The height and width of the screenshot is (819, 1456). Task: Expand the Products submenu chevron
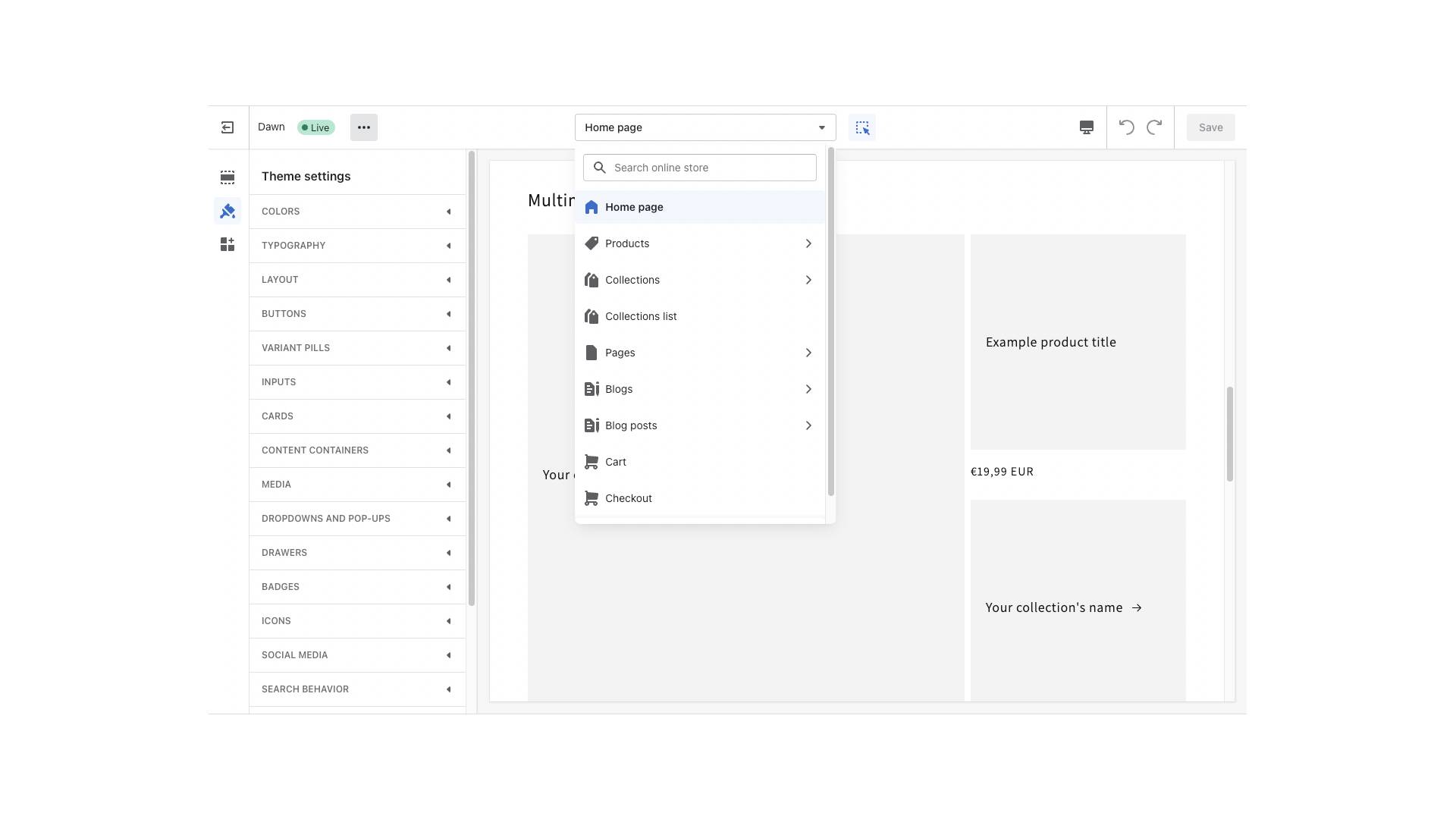[x=808, y=243]
